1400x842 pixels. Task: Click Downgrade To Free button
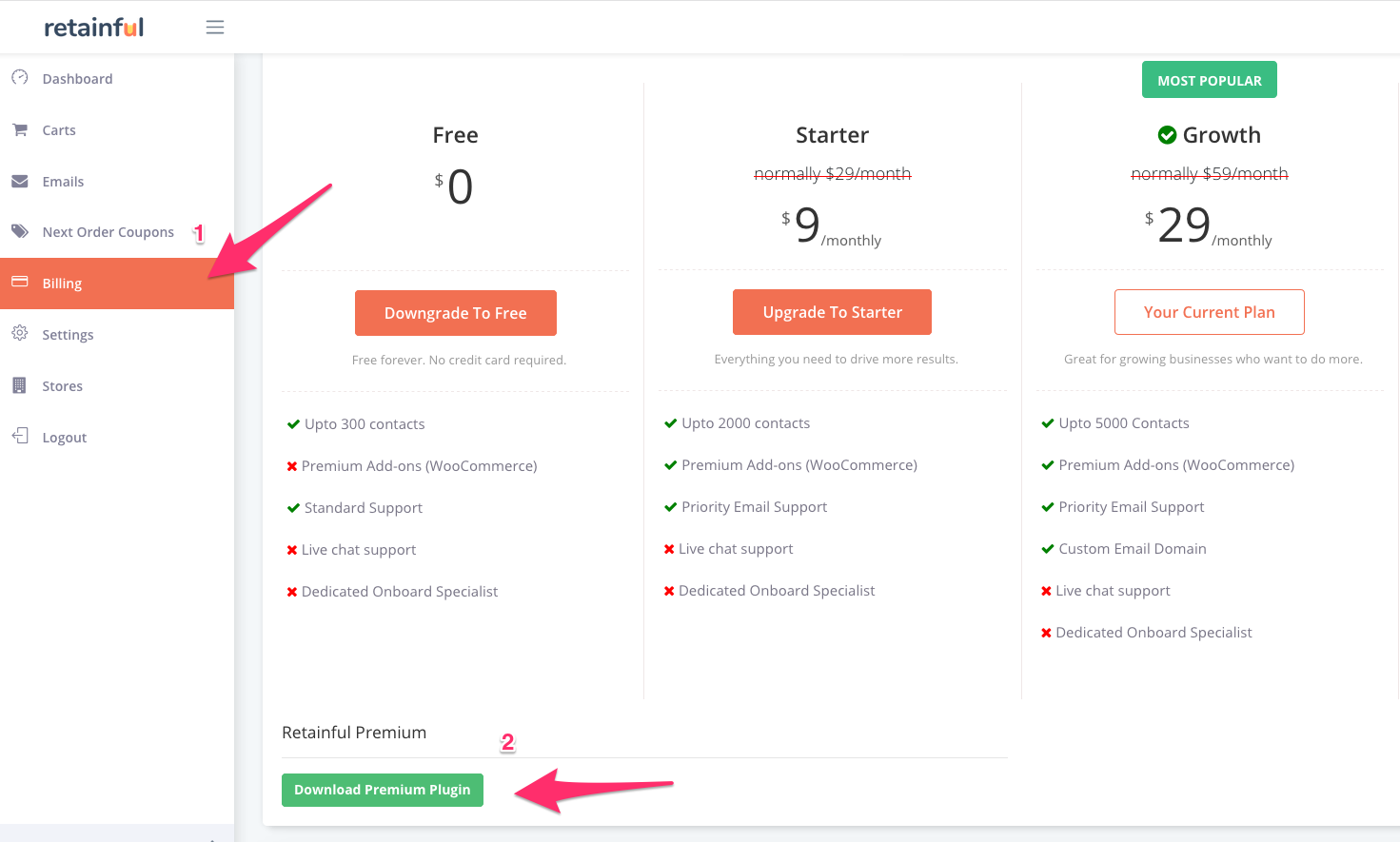tap(456, 313)
